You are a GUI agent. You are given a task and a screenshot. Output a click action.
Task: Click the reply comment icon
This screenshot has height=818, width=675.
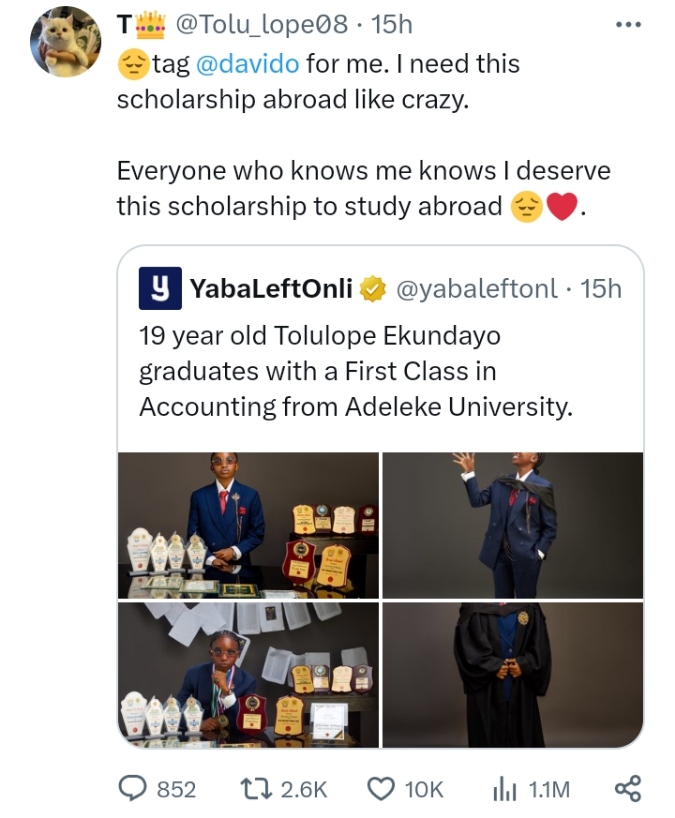[133, 789]
